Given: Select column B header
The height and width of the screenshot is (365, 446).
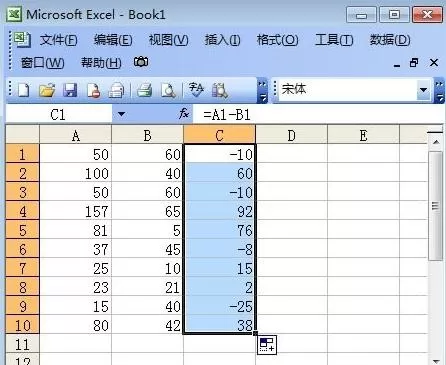Looking at the screenshot, I should pos(147,135).
